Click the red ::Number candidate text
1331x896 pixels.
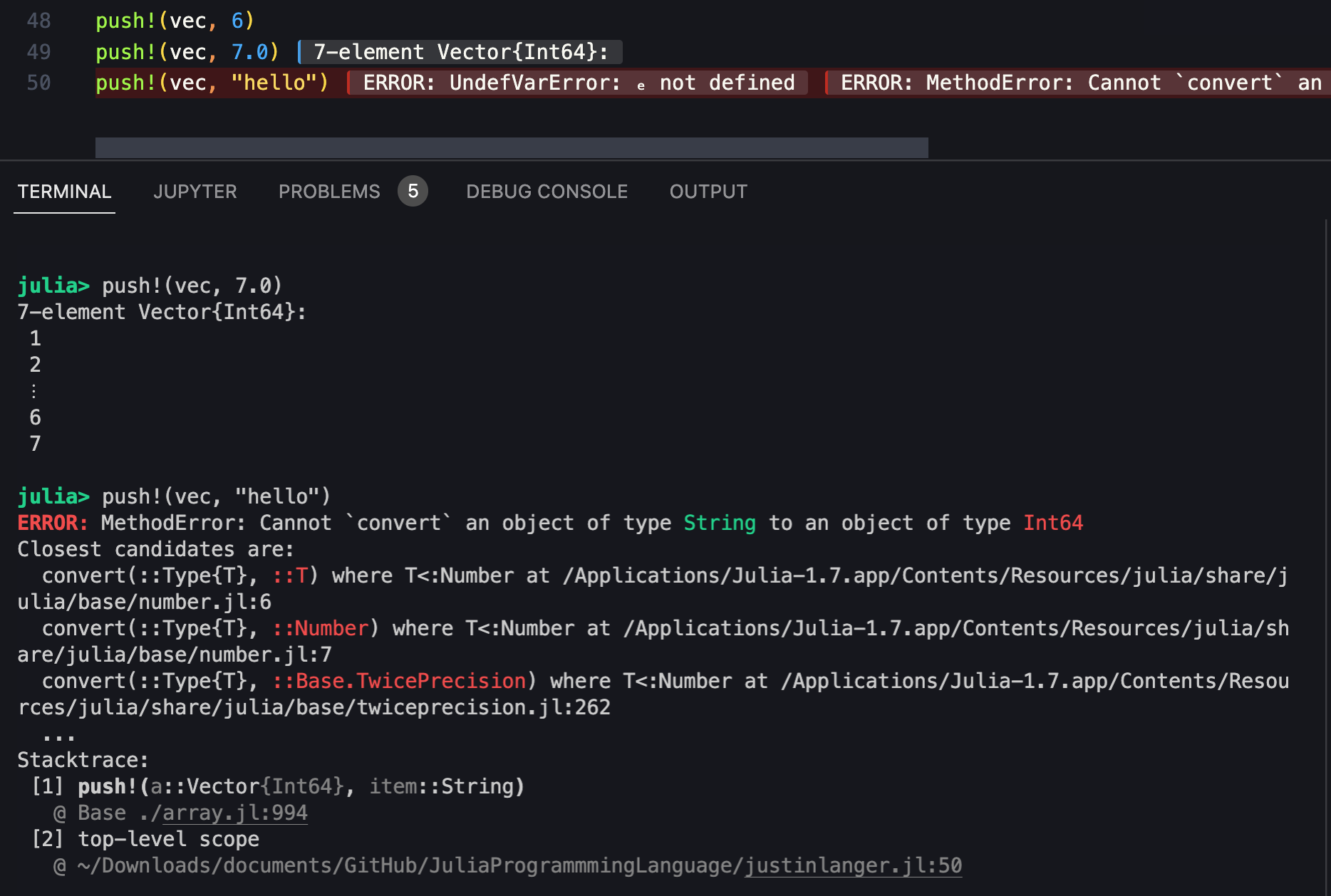[320, 628]
